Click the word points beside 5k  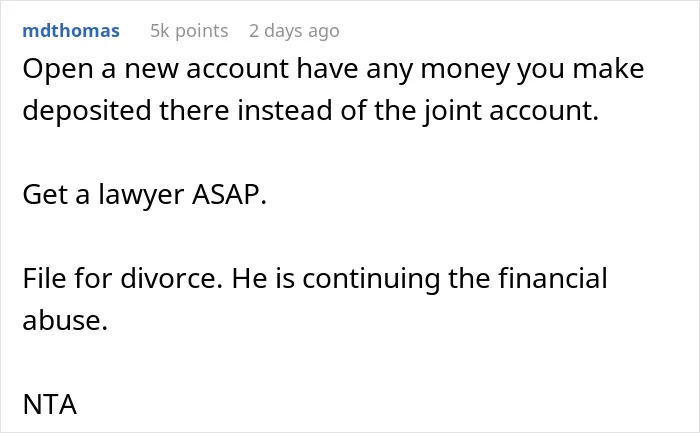tap(202, 31)
